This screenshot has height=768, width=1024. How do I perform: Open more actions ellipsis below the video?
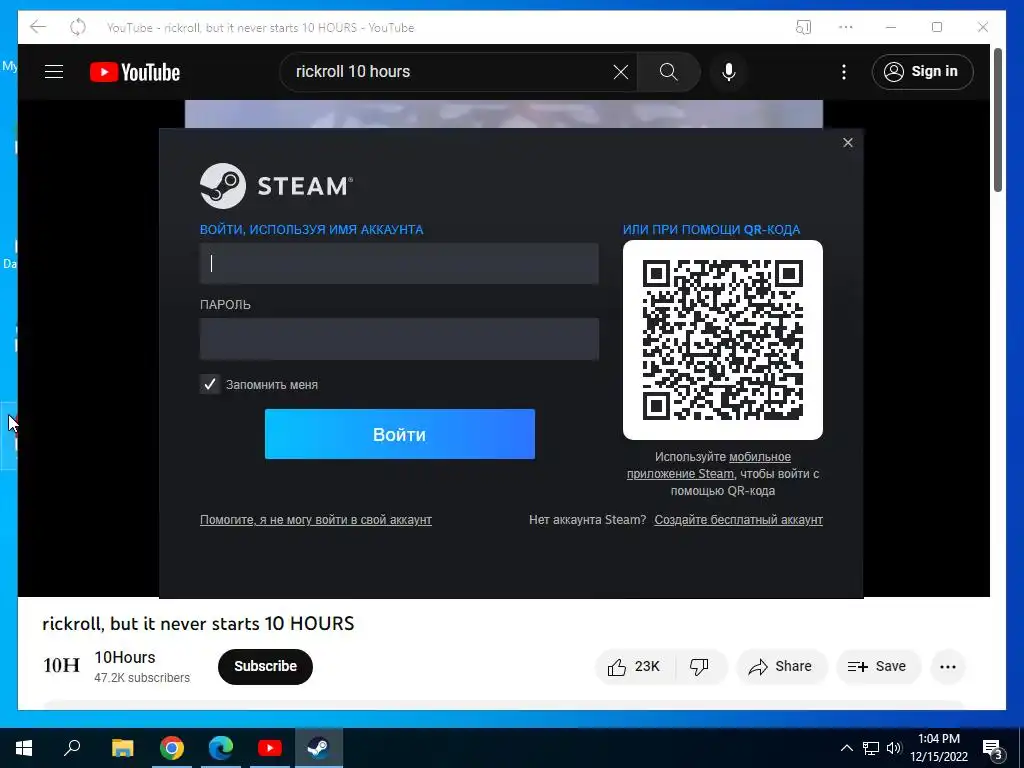click(948, 667)
